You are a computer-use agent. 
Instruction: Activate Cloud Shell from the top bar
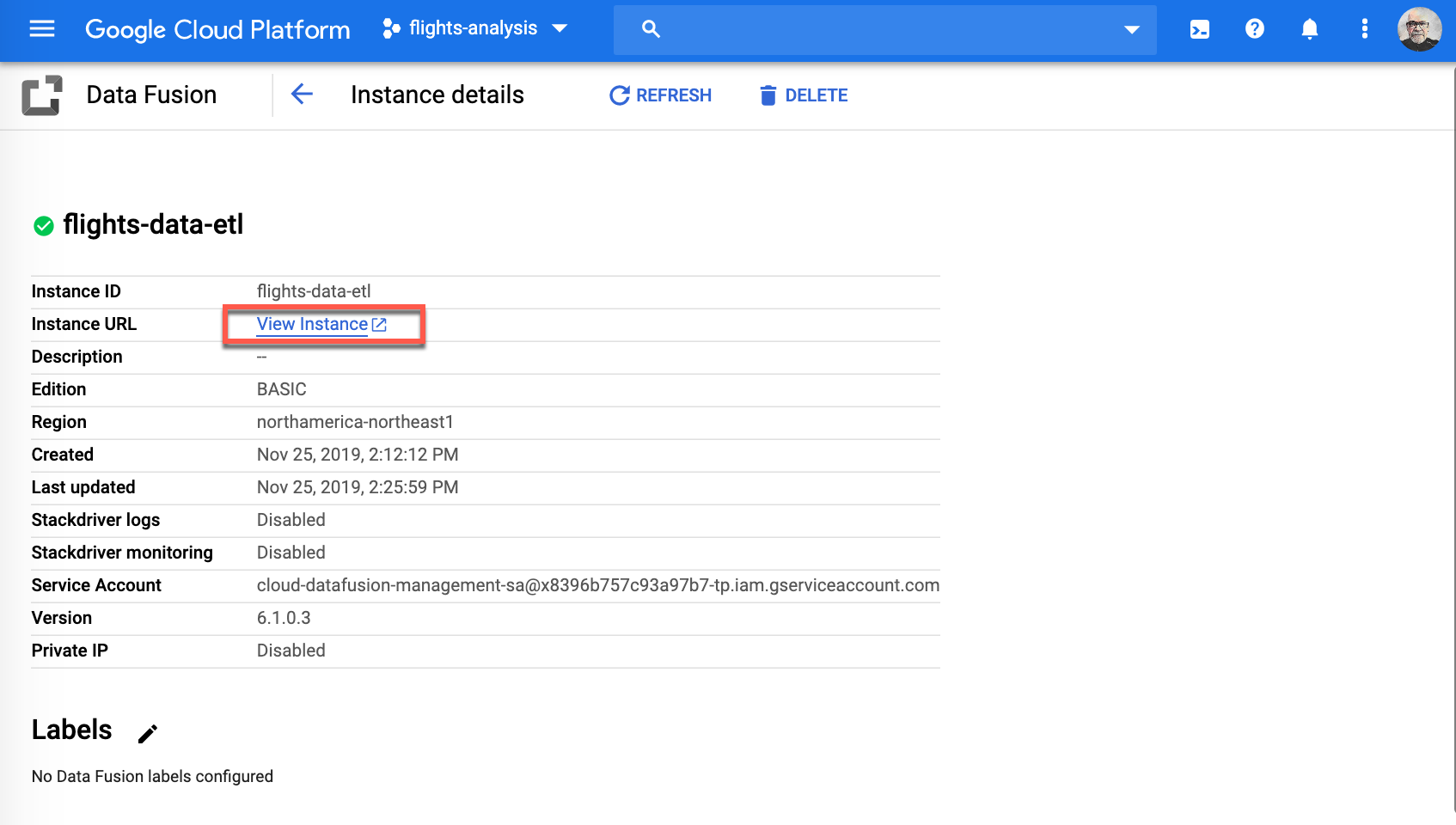click(x=1199, y=29)
